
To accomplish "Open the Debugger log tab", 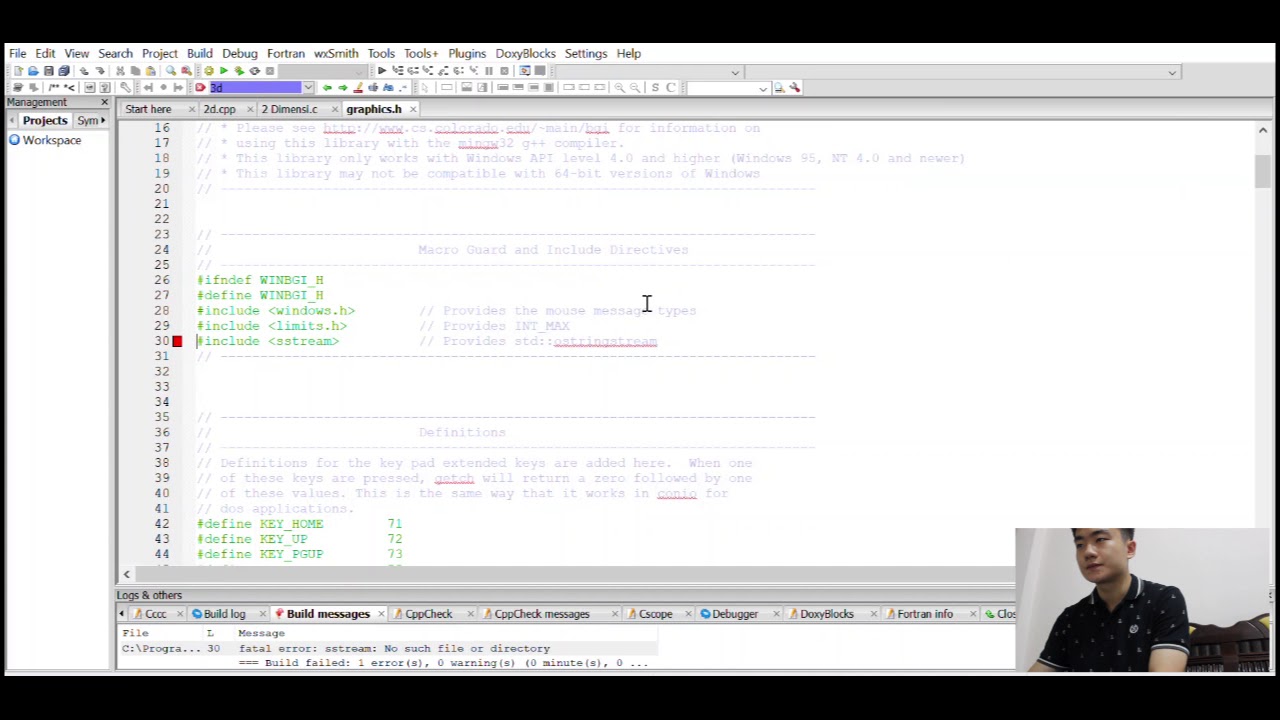I will (x=735, y=614).
